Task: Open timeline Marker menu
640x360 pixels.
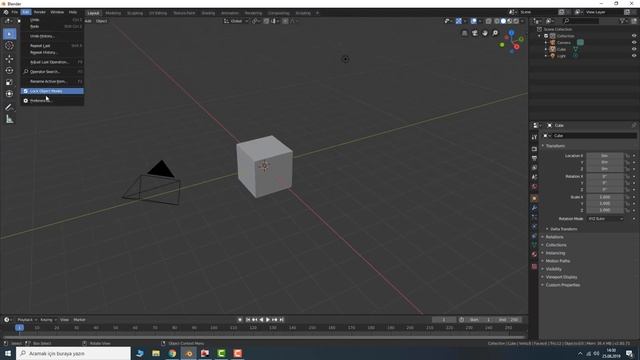Action: tap(79, 320)
